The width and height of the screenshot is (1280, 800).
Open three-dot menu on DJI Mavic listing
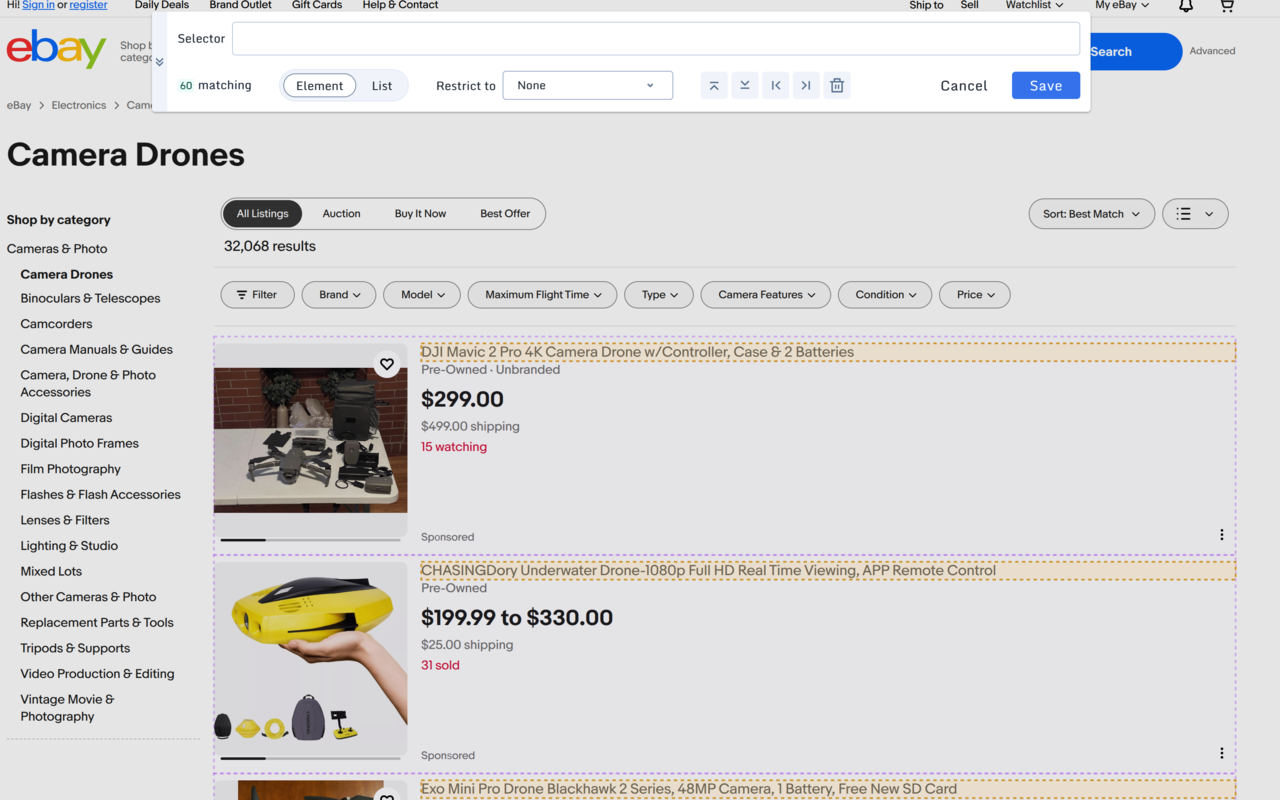(x=1221, y=535)
